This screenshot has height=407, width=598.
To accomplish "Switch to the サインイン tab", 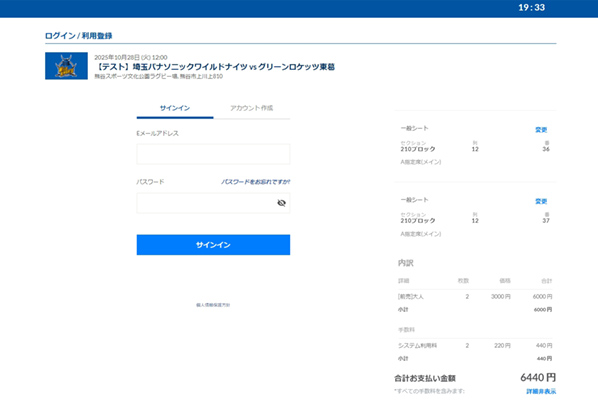I will pos(175,108).
